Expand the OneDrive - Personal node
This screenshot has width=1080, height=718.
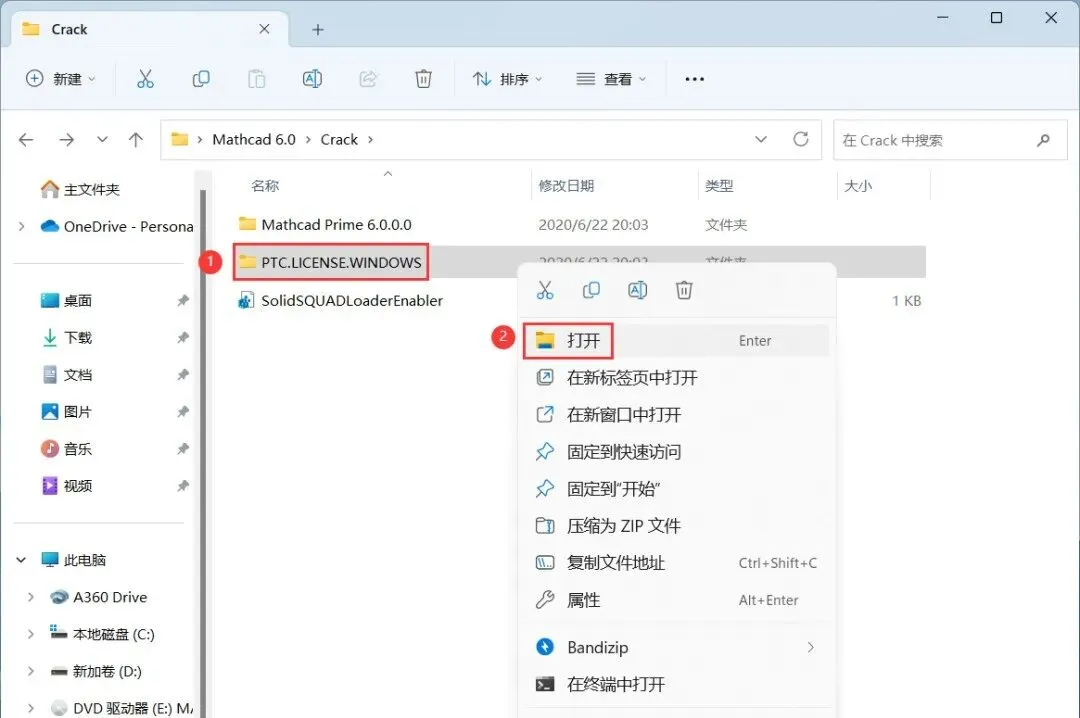coord(21,226)
